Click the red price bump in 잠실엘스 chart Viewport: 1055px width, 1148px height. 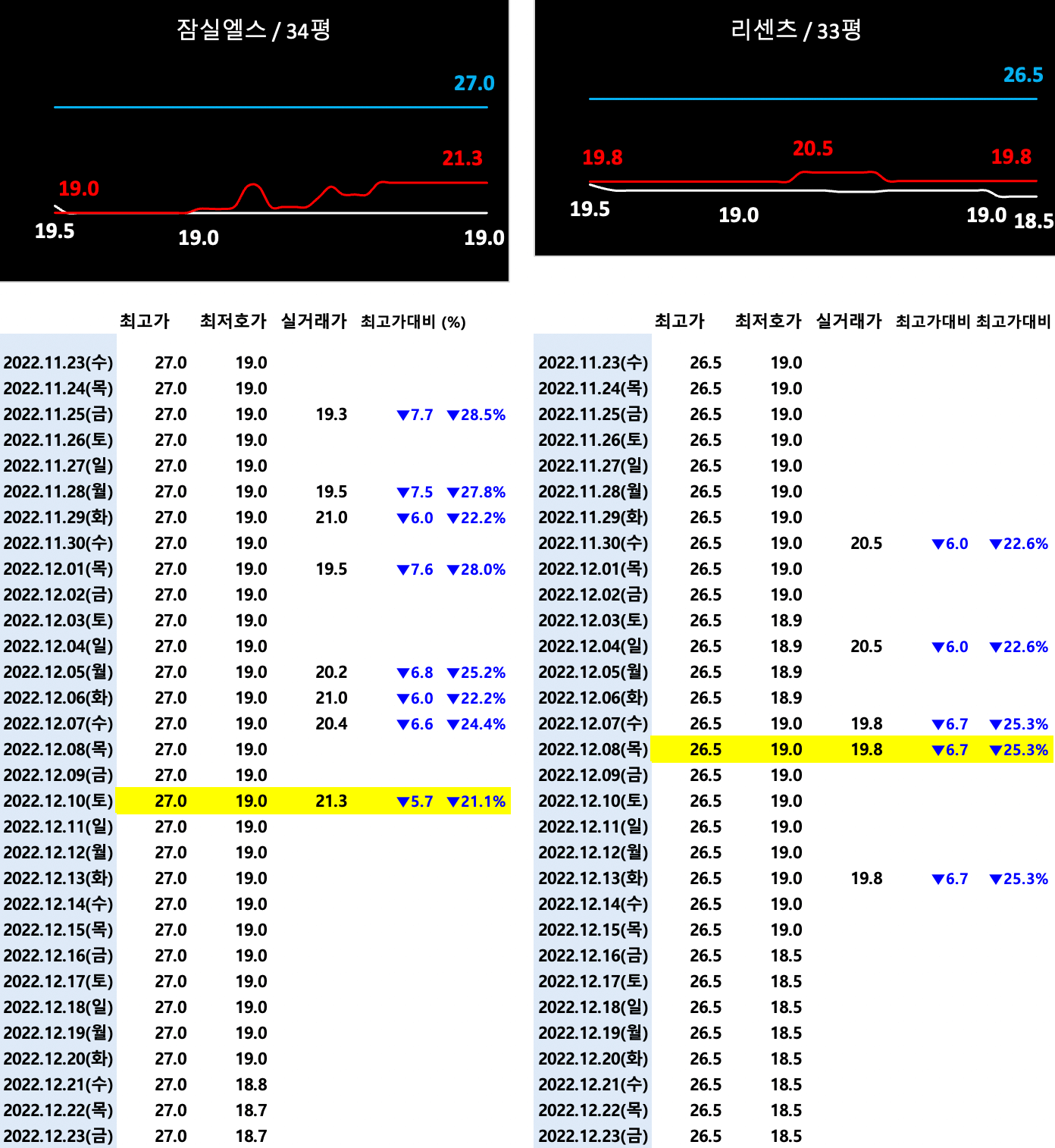[x=253, y=194]
